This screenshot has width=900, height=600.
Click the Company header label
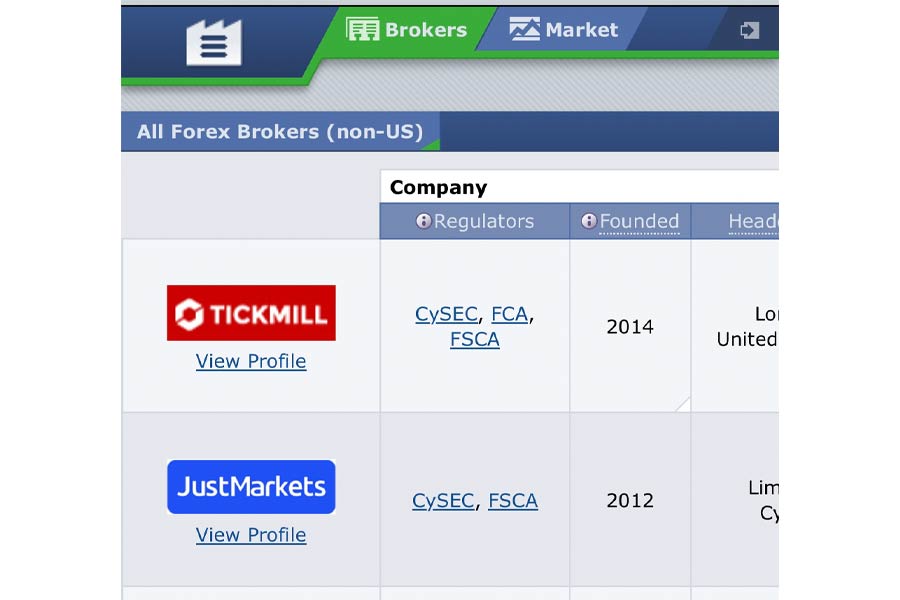[439, 188]
